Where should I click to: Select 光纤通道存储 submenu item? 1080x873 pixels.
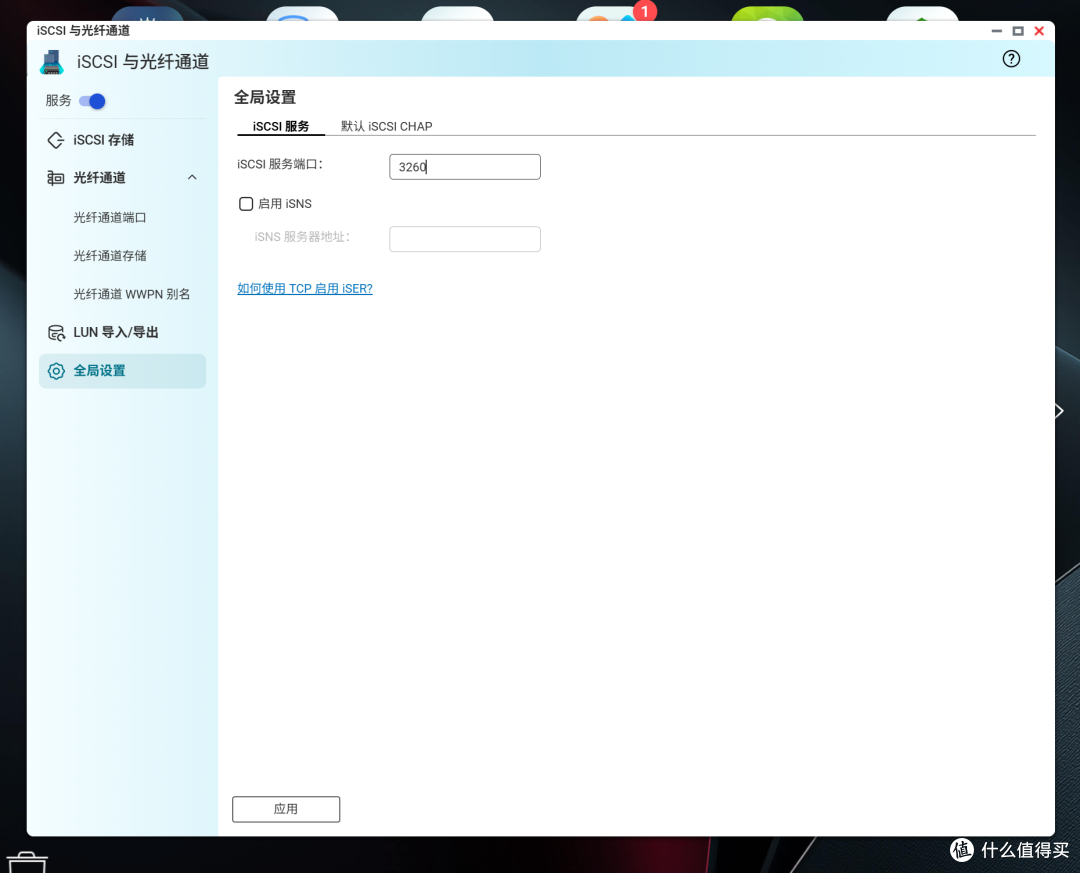pyautogui.click(x=110, y=256)
